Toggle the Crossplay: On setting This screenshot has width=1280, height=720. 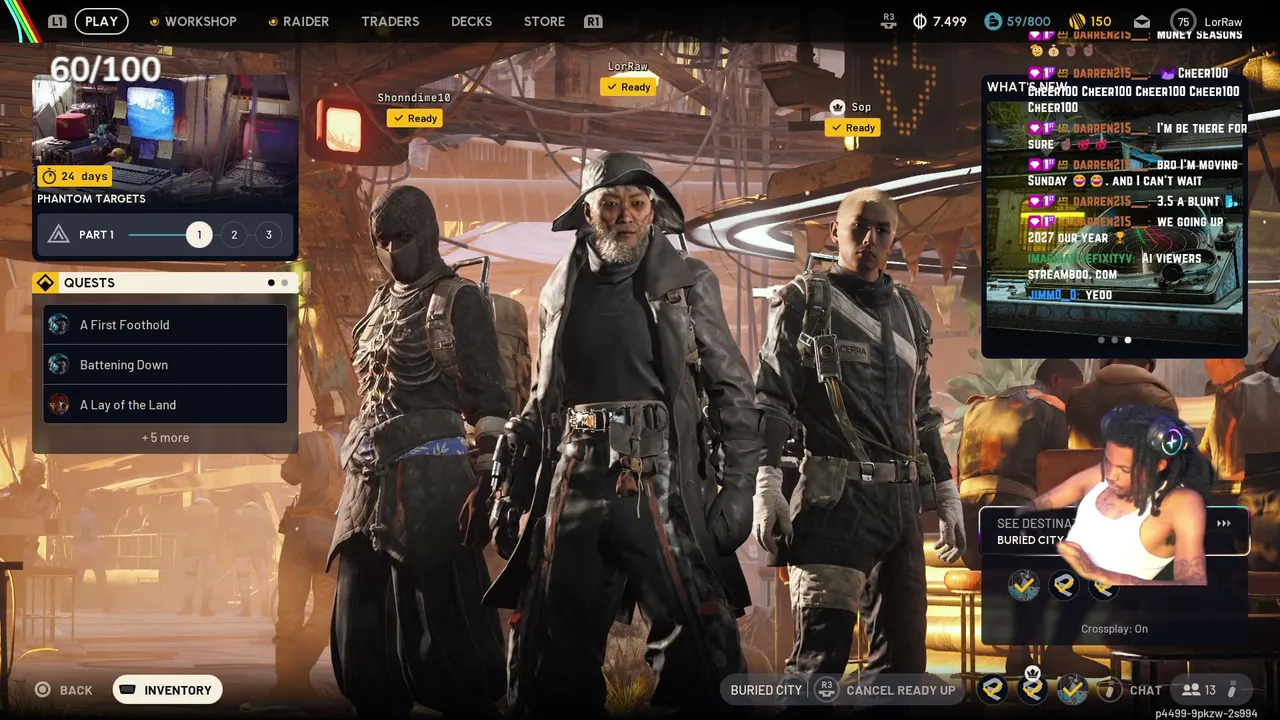pos(1114,629)
